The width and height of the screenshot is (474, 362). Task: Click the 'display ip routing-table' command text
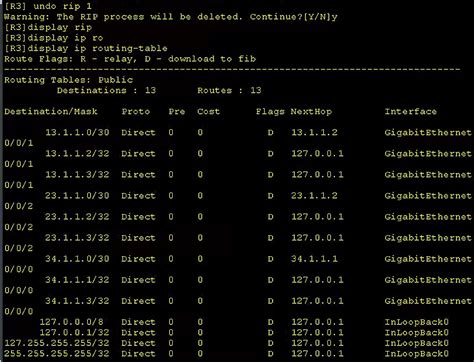point(97,48)
